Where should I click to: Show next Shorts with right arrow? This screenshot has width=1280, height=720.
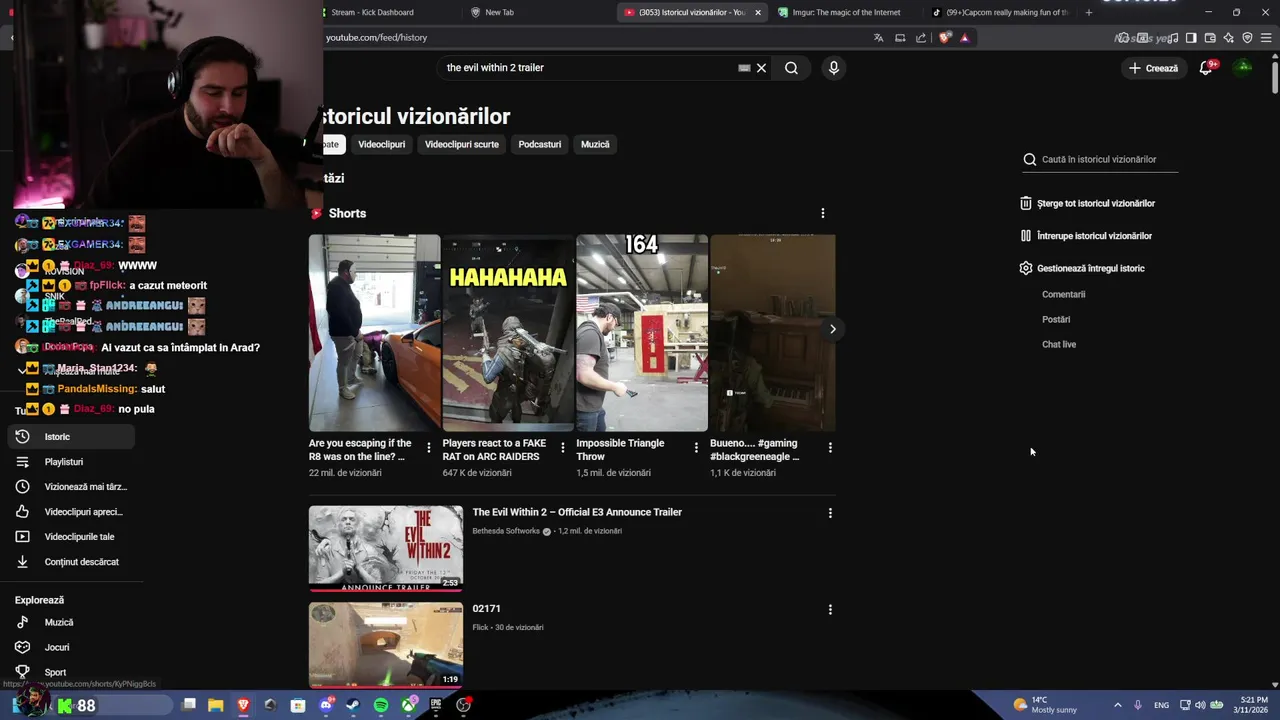tap(832, 329)
